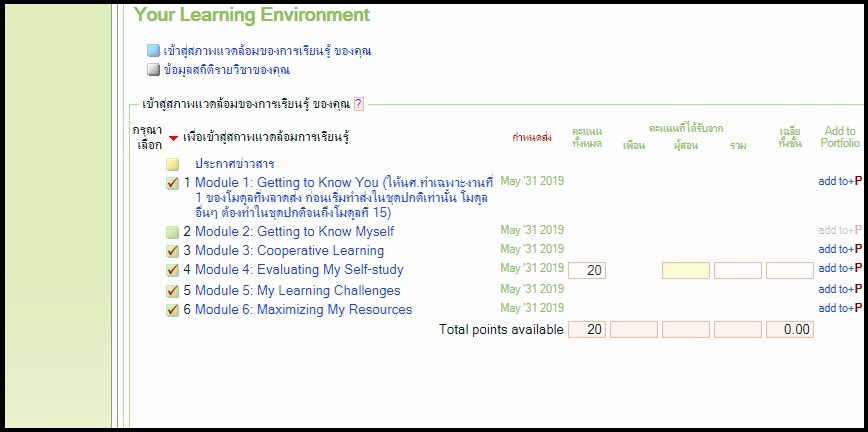Toggle the Module 5 checkmark box
Image resolution: width=868 pixels, height=432 pixels.
point(173,291)
